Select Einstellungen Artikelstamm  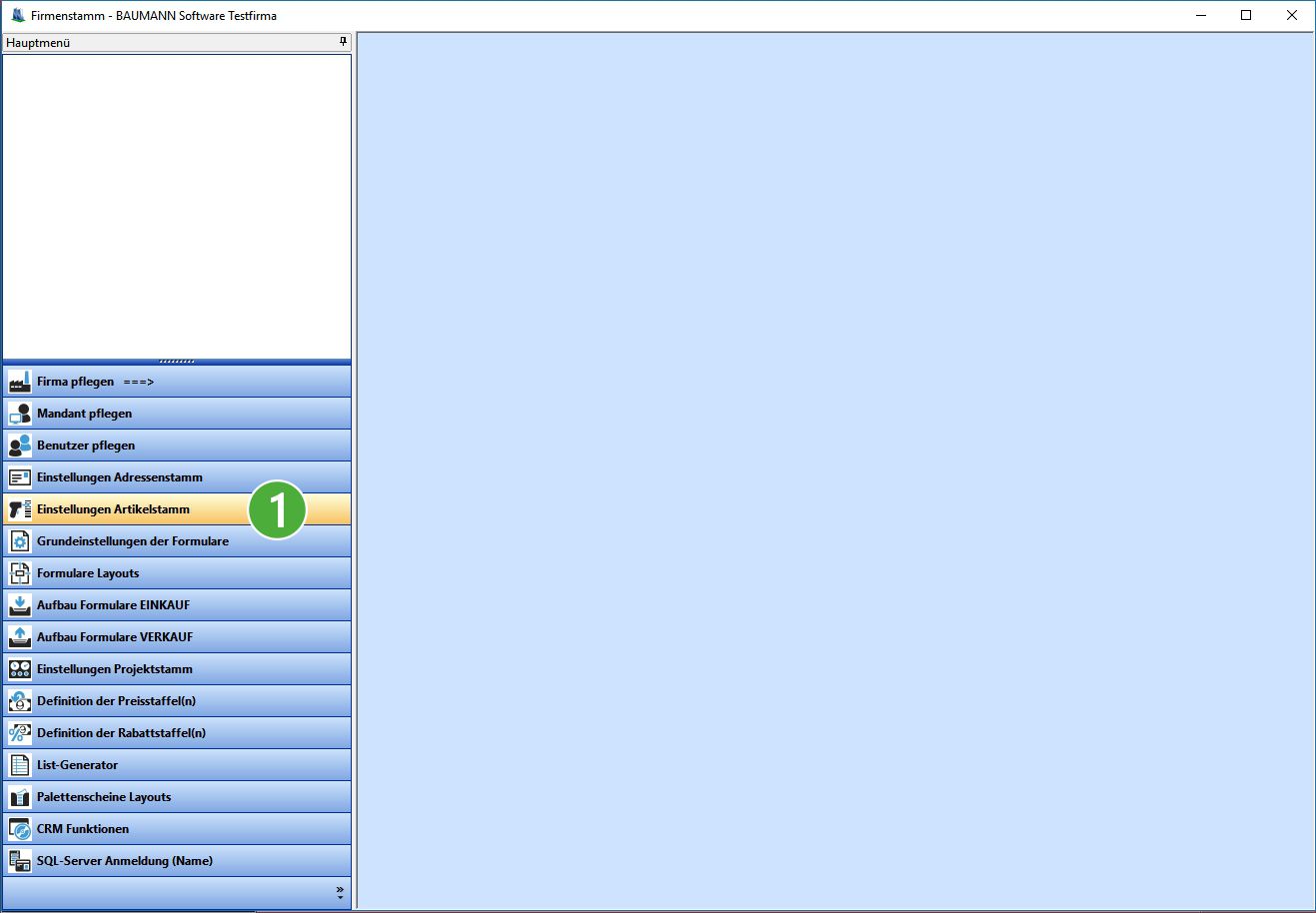[177, 509]
